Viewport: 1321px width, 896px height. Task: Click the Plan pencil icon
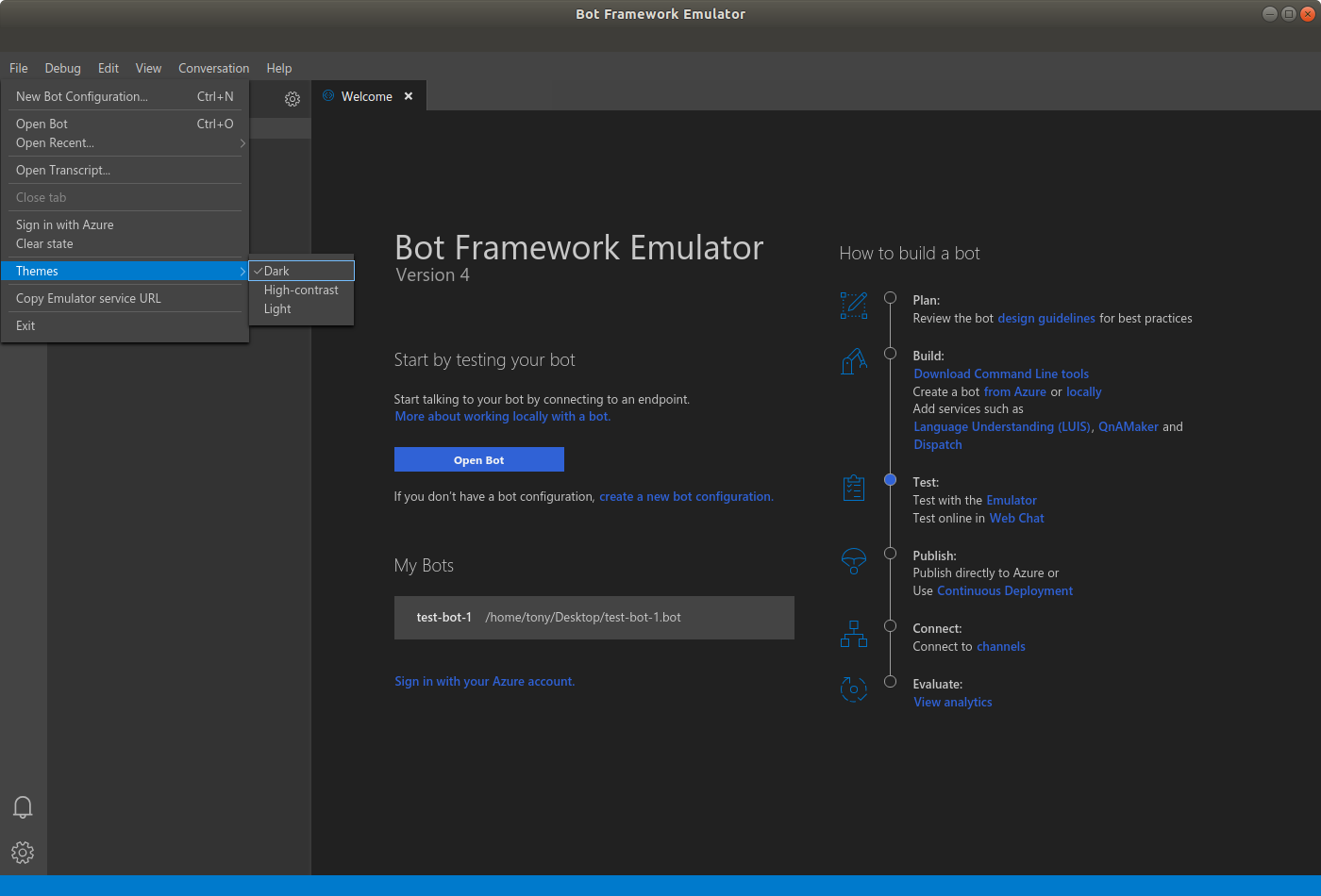pyautogui.click(x=854, y=305)
